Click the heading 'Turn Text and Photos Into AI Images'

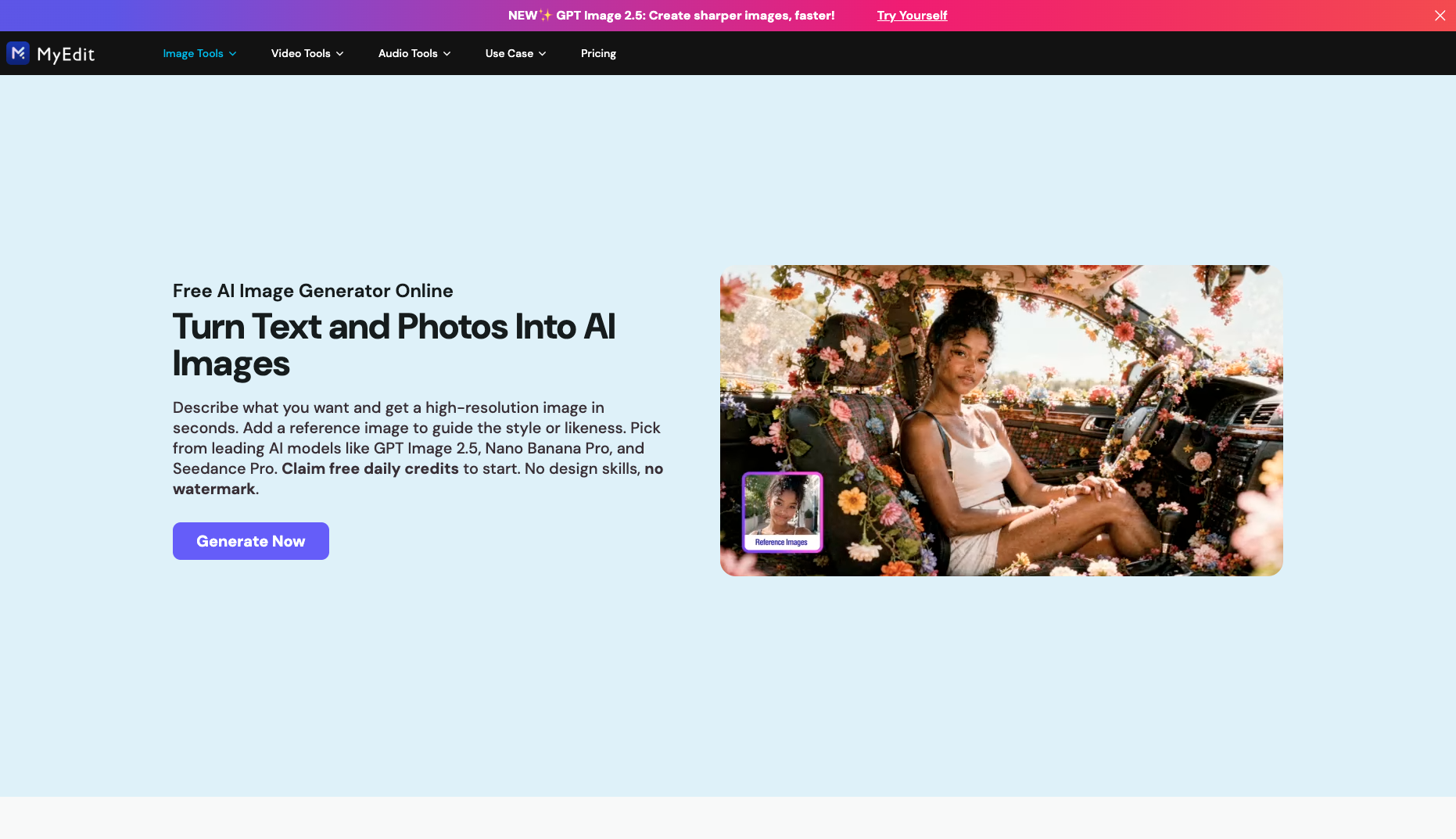click(x=394, y=345)
